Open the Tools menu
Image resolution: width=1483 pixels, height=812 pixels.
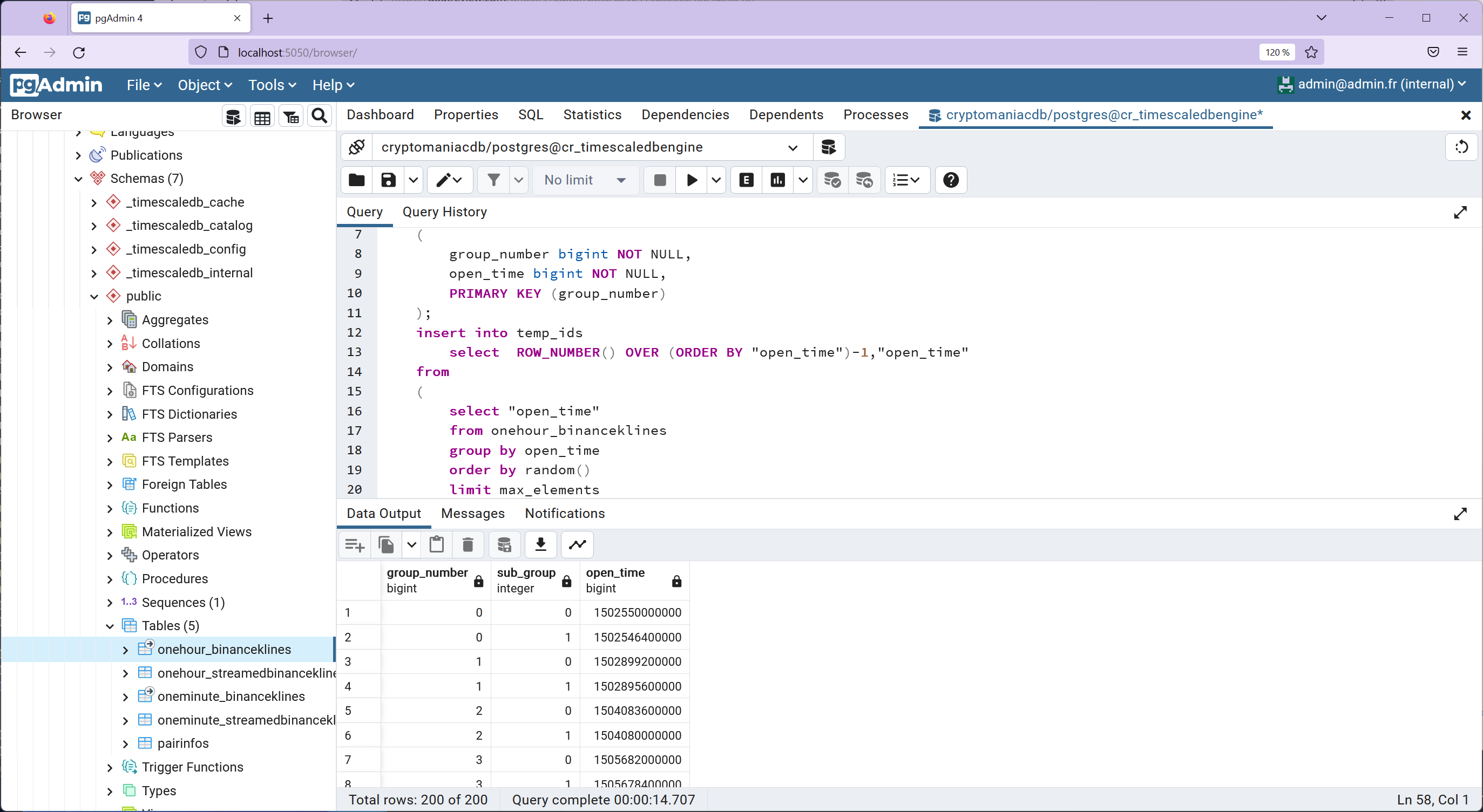point(272,85)
